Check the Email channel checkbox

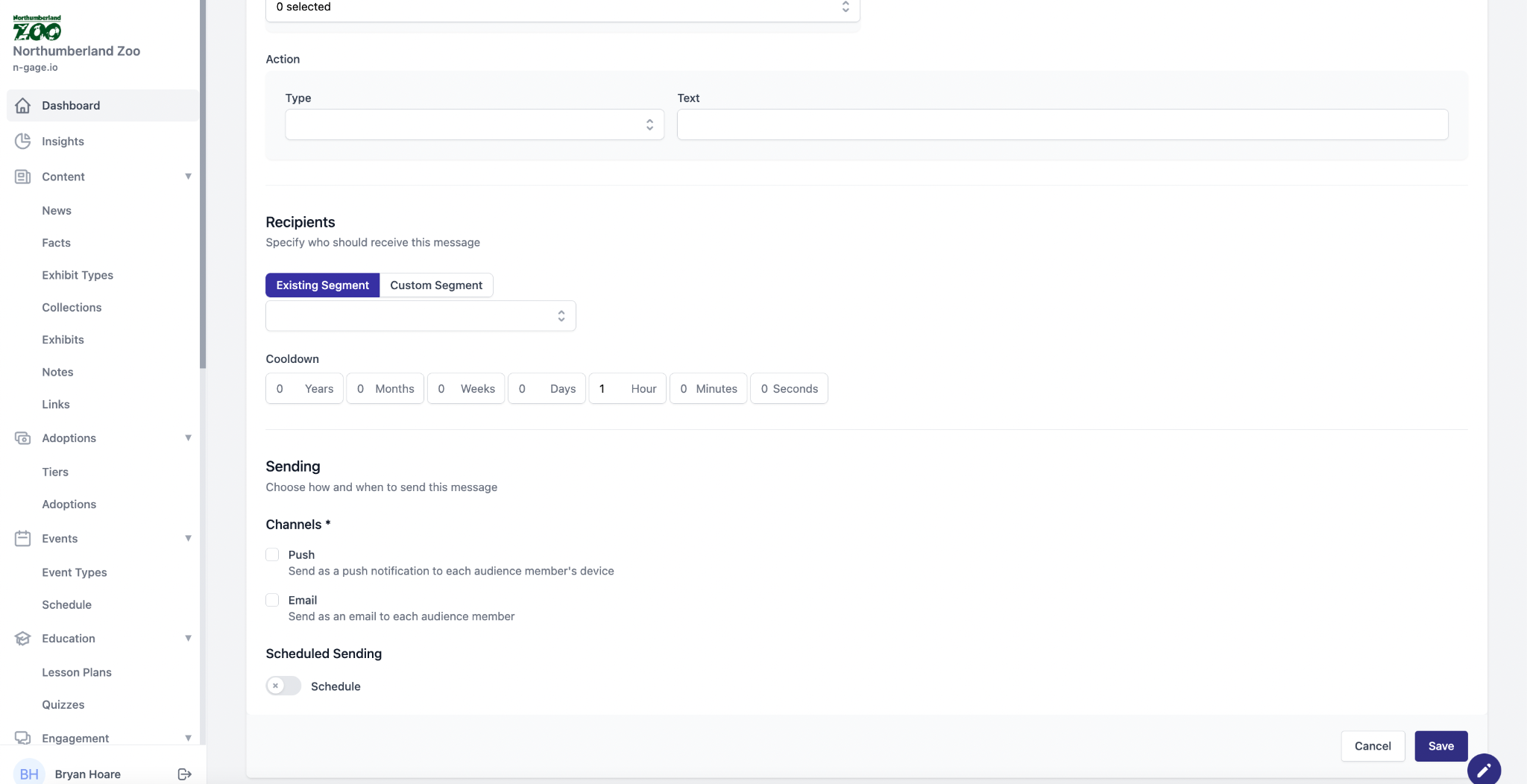click(x=272, y=600)
